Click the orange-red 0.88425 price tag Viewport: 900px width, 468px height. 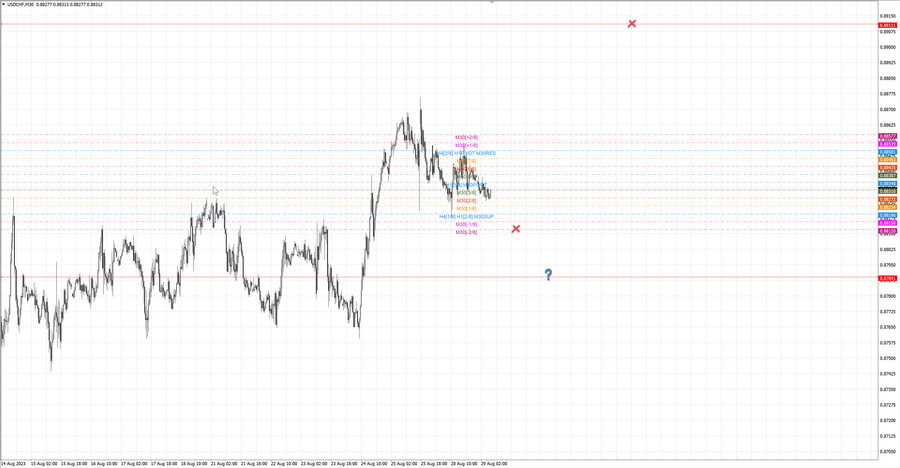point(887,168)
